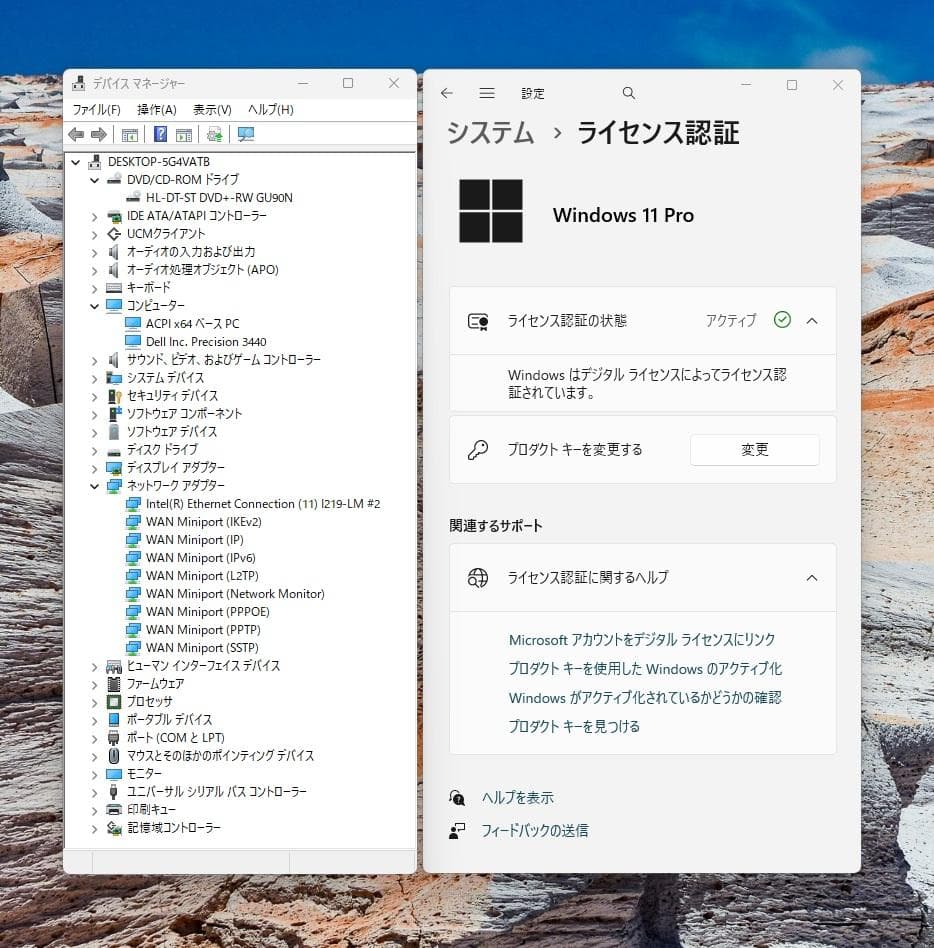934x948 pixels.
Task: Click the forward arrow in Device Manager toolbar
Action: click(x=99, y=134)
